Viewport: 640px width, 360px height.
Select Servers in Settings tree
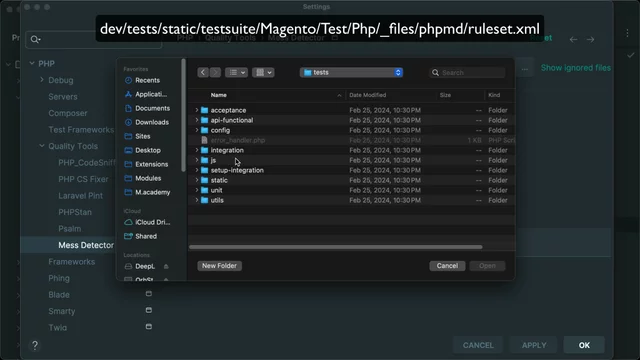pos(63,97)
